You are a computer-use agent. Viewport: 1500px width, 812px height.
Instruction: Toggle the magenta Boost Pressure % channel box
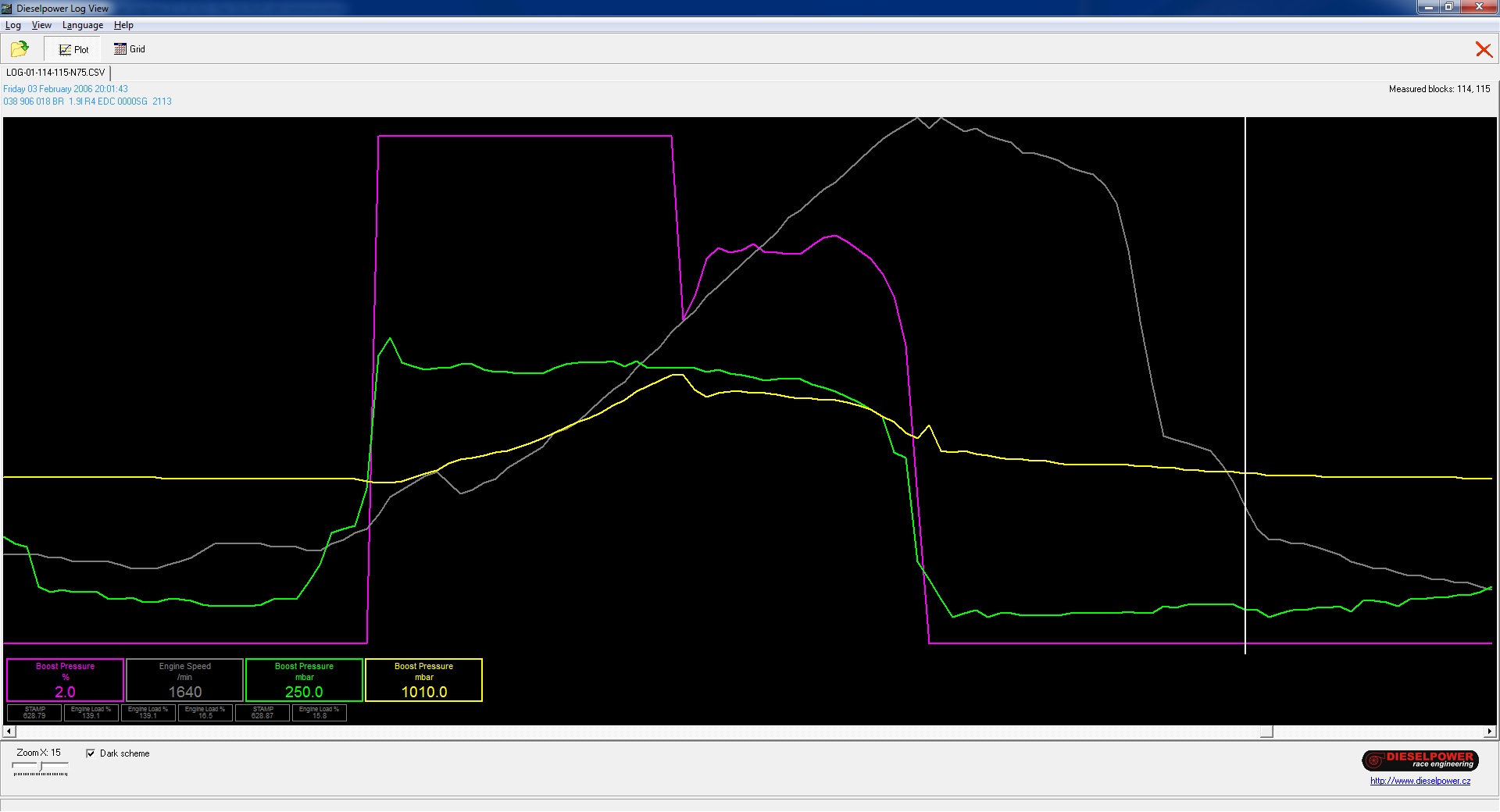point(66,680)
